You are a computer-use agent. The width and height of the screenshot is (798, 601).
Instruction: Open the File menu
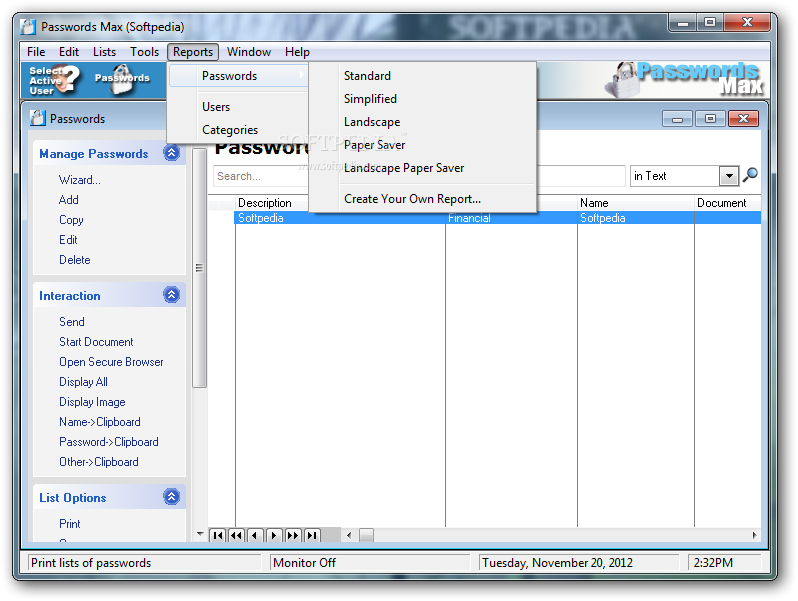click(x=36, y=52)
